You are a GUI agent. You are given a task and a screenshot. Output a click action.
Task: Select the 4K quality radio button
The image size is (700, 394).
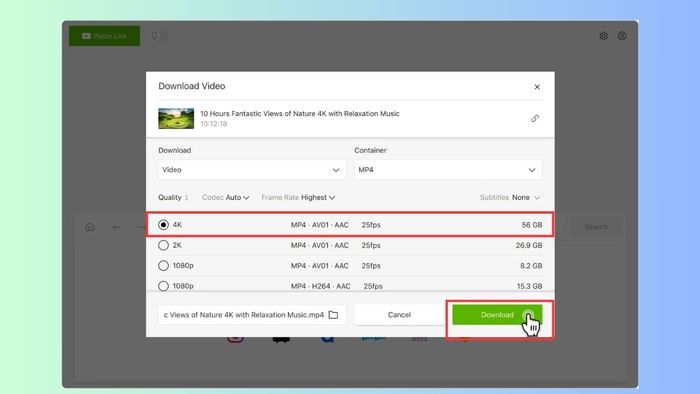(163, 224)
